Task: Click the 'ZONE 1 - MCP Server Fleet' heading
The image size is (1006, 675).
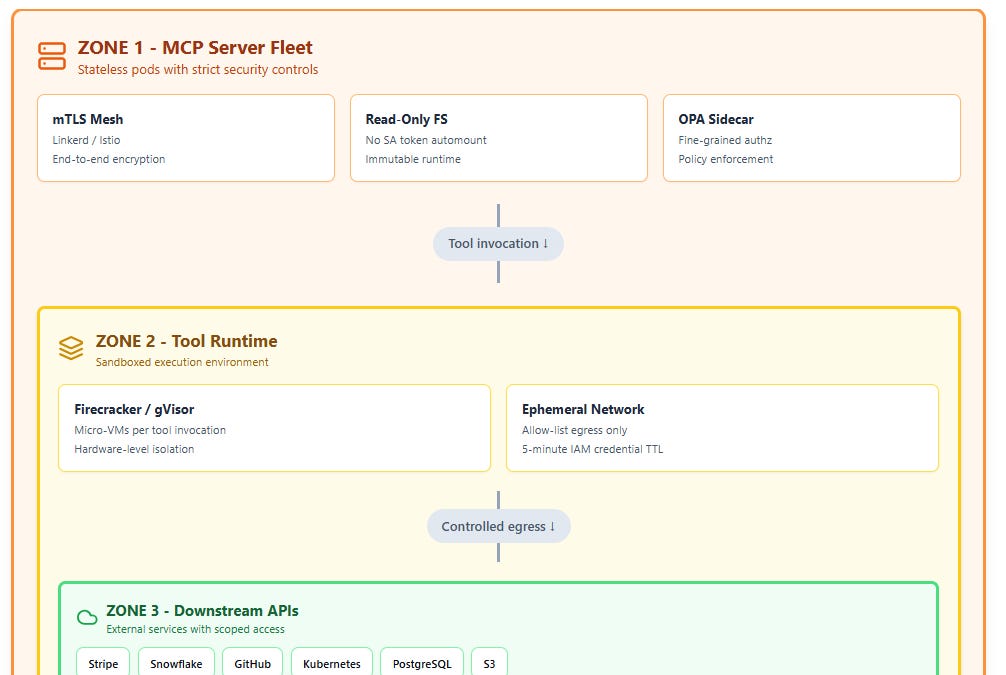Action: (x=195, y=47)
